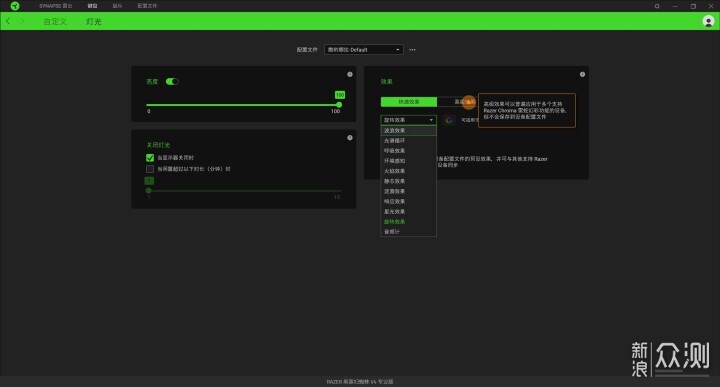The width and height of the screenshot is (720, 387).
Task: Choose 旋转效果 highlighted in the list
Action: [x=408, y=221]
